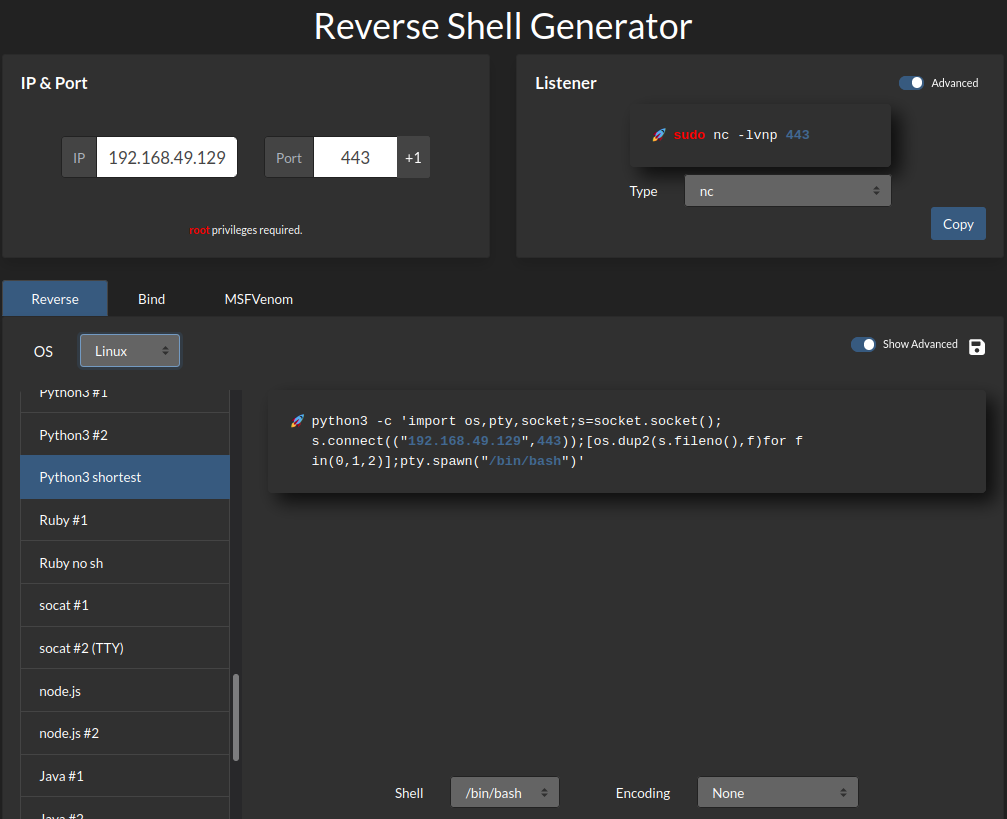Select Ruby no sh payload
The height and width of the screenshot is (819, 1007).
(125, 563)
